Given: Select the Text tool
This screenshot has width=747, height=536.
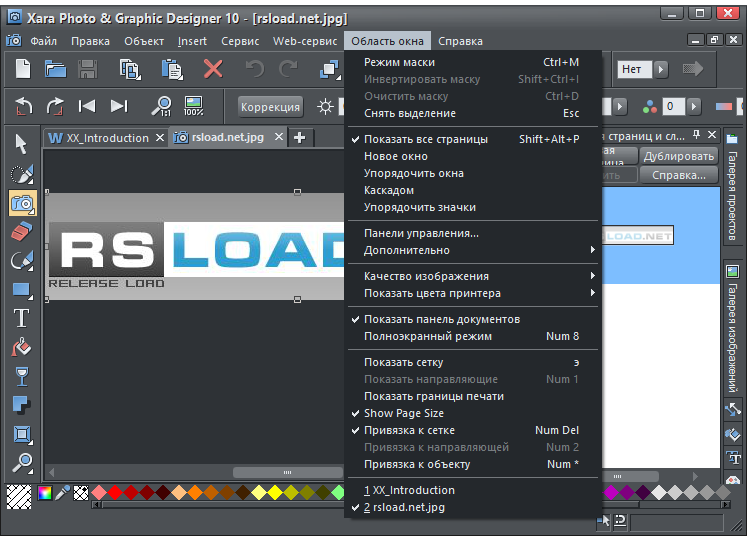Looking at the screenshot, I should [x=21, y=318].
